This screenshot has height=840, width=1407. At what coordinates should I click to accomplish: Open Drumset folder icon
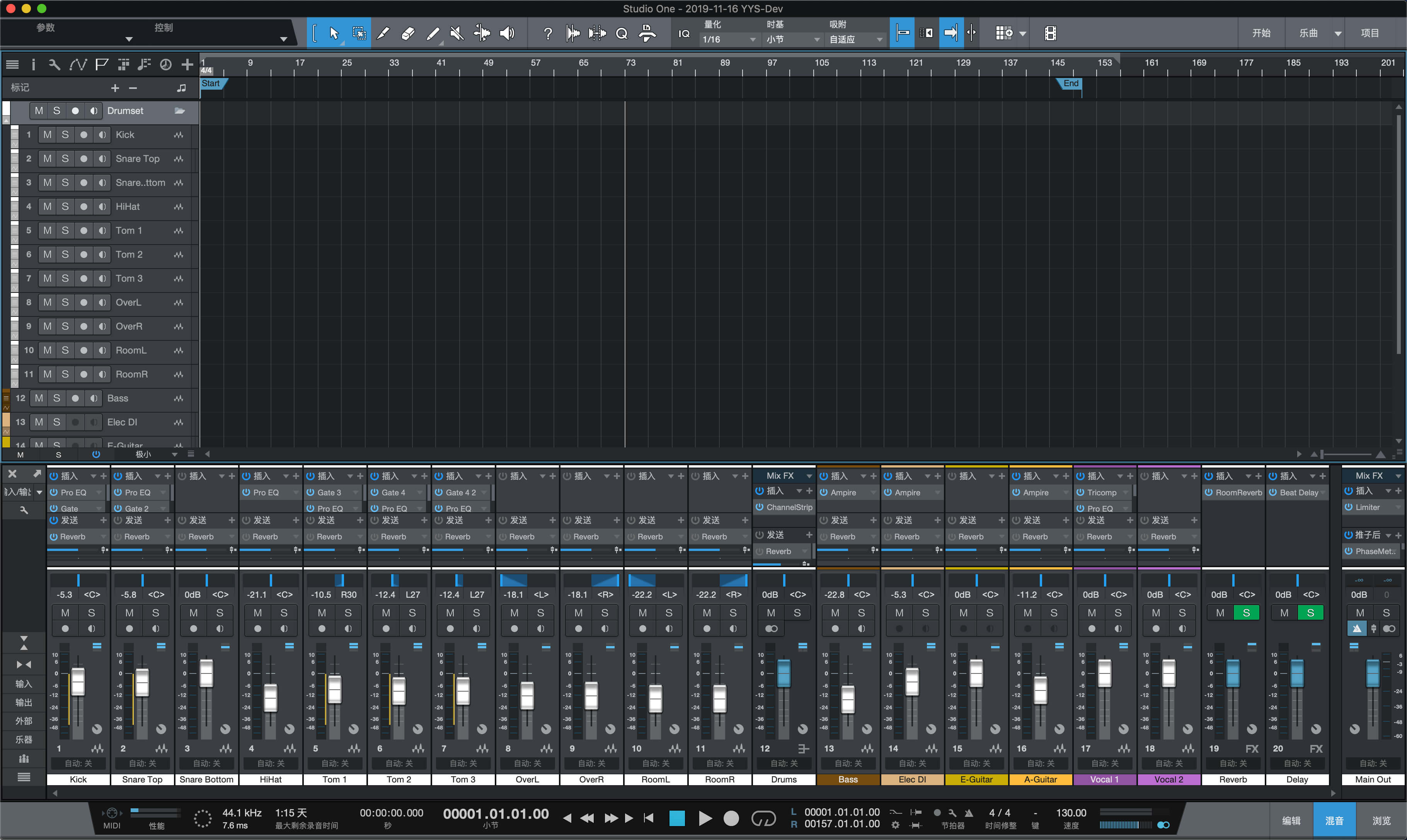pyautogui.click(x=179, y=111)
